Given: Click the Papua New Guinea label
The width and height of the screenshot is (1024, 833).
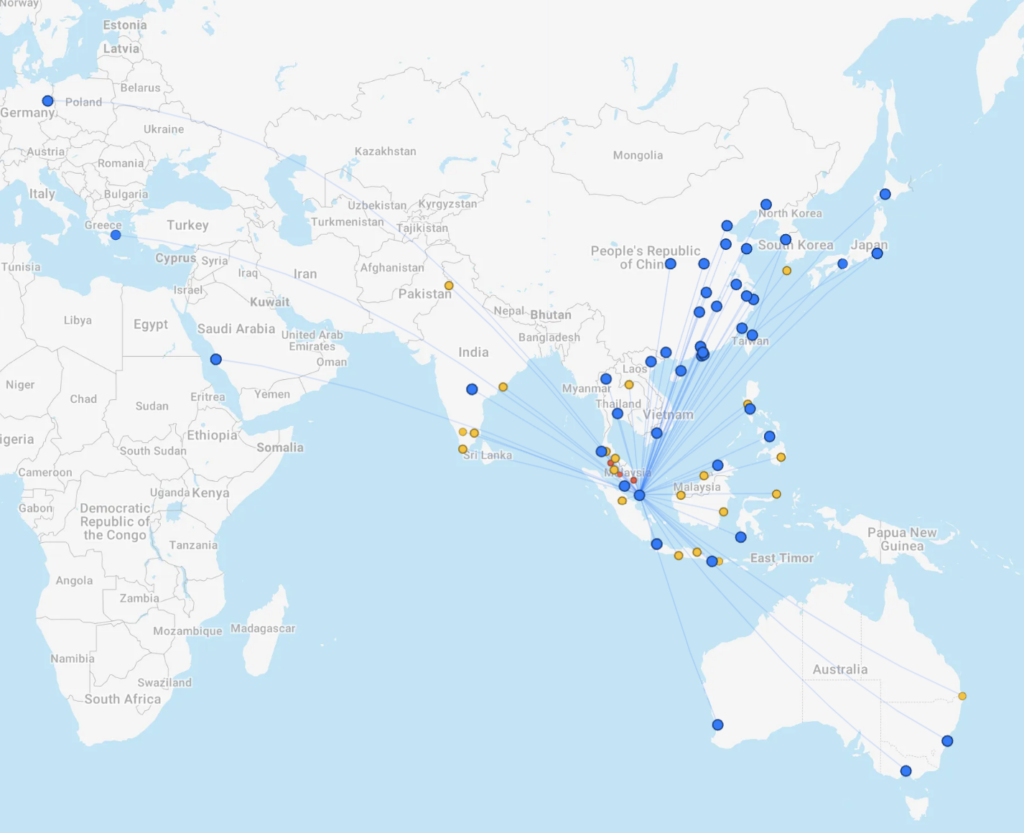Looking at the screenshot, I should click(x=902, y=539).
